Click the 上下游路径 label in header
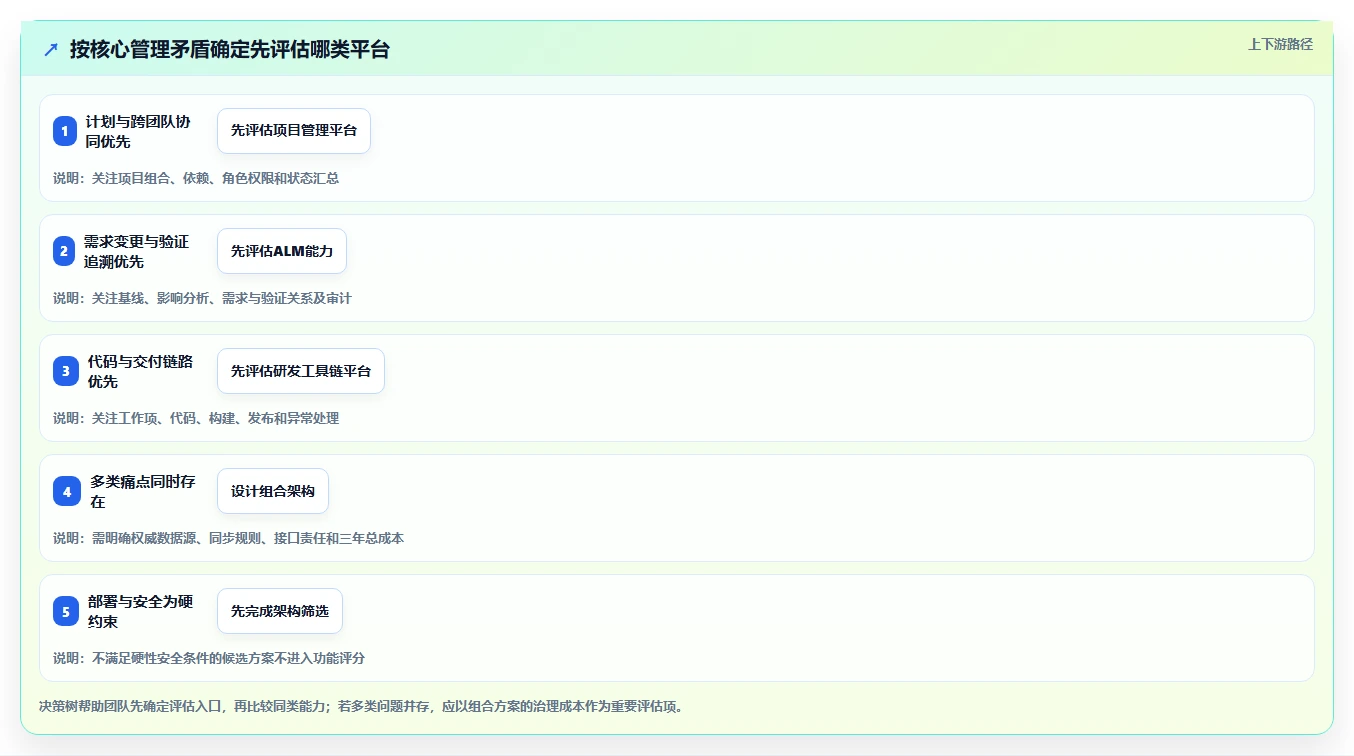1354x756 pixels. tap(1280, 44)
